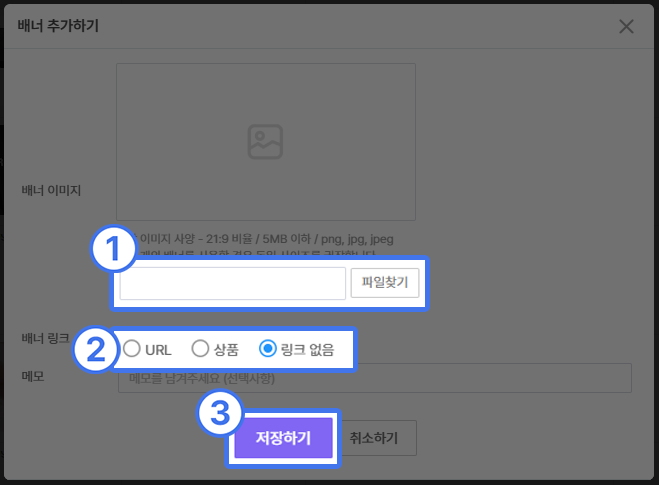Click the image placeholder icon in preview

(x=265, y=142)
